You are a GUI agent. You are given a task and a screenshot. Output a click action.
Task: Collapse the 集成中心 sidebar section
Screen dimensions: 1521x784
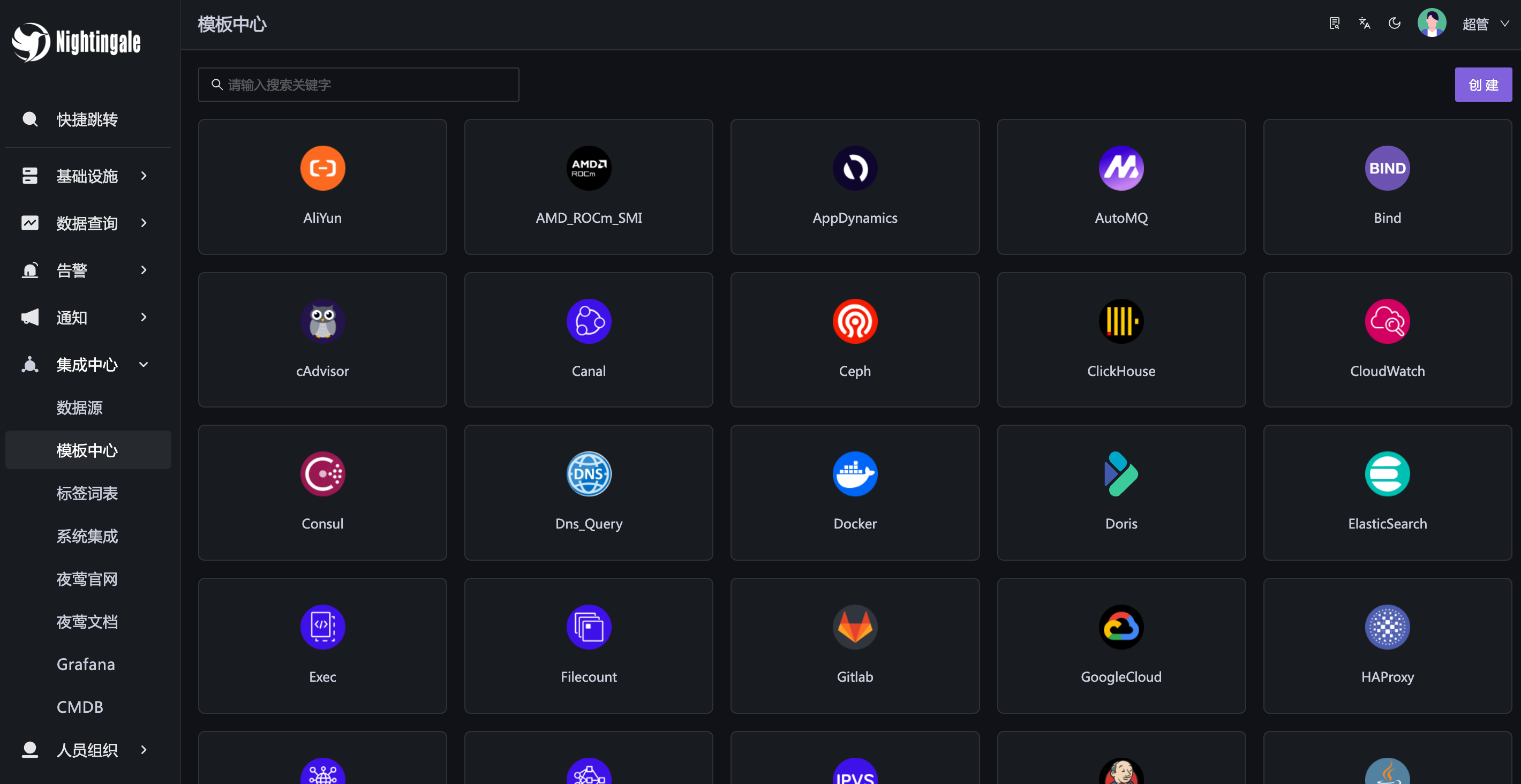[x=87, y=365]
